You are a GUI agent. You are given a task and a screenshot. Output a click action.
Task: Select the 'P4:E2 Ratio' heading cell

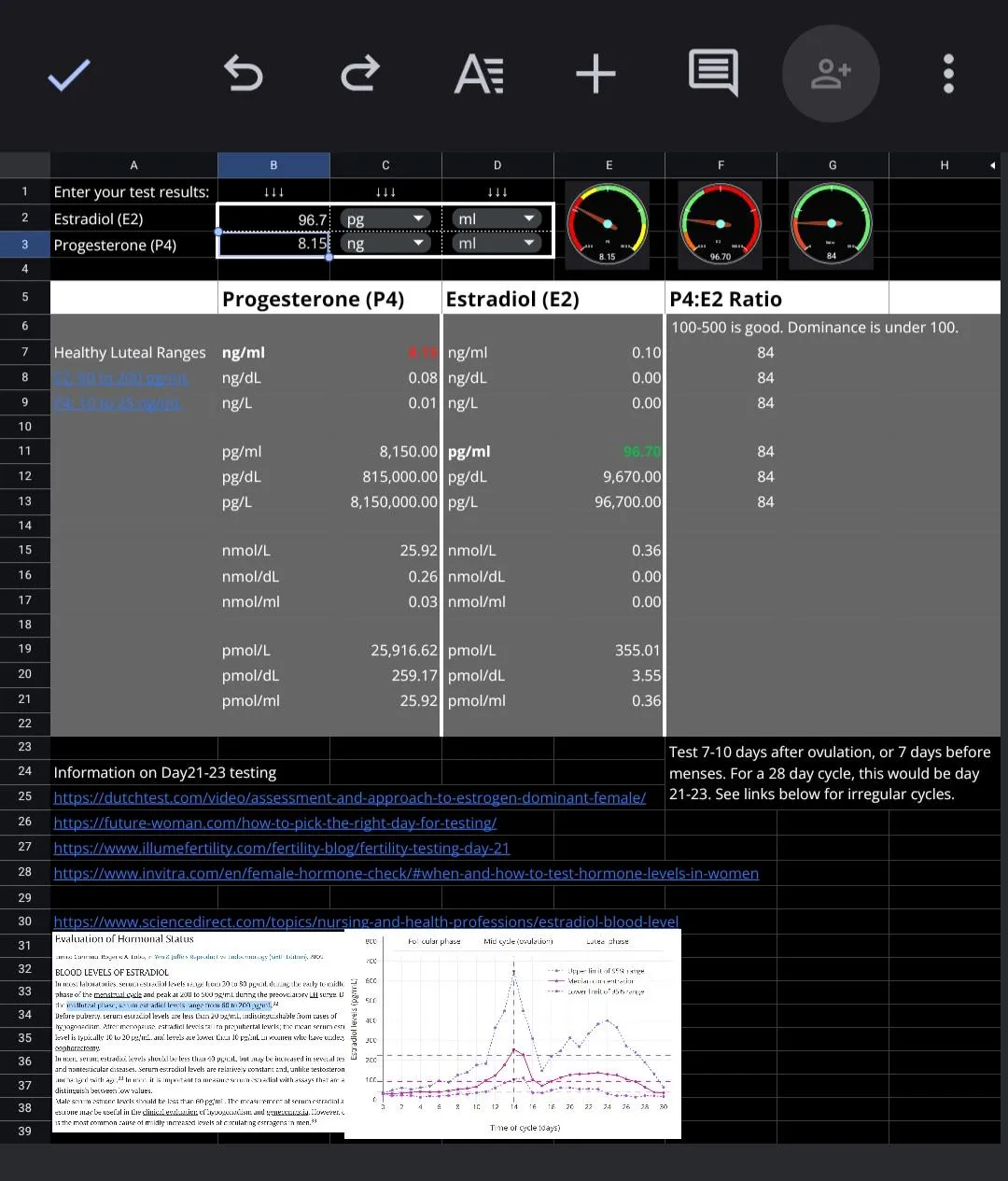click(x=777, y=299)
